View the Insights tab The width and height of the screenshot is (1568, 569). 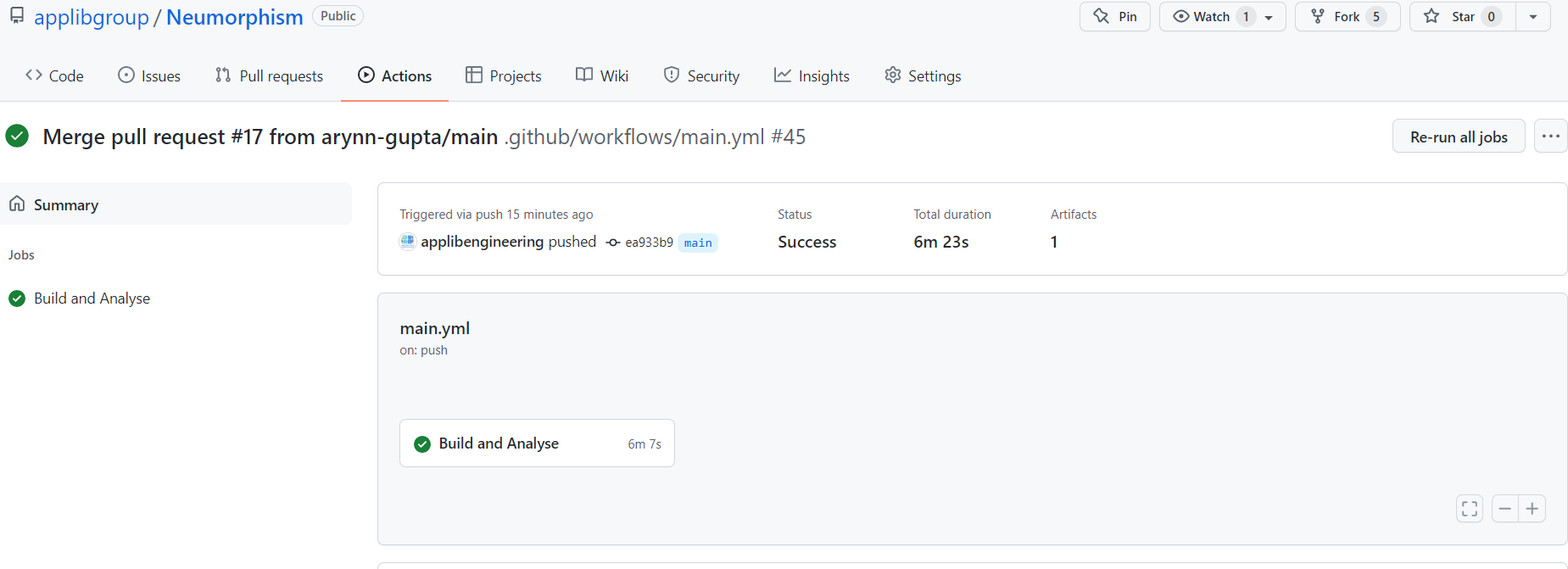click(812, 75)
